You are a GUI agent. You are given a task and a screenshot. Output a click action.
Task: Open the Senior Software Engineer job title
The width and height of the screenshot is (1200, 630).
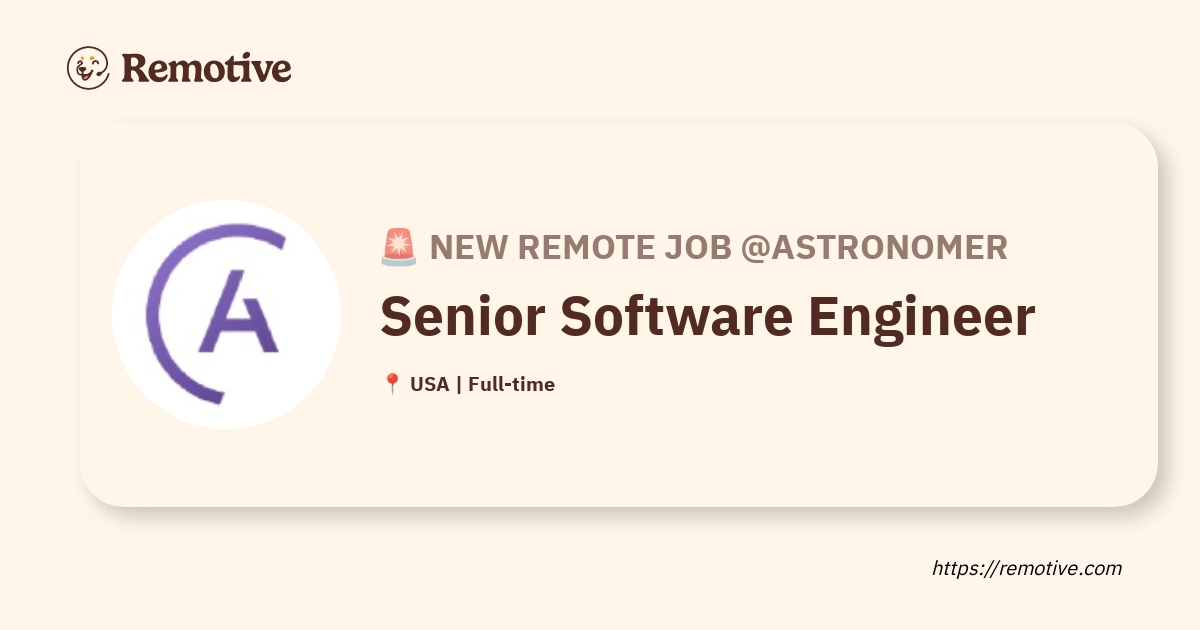707,316
